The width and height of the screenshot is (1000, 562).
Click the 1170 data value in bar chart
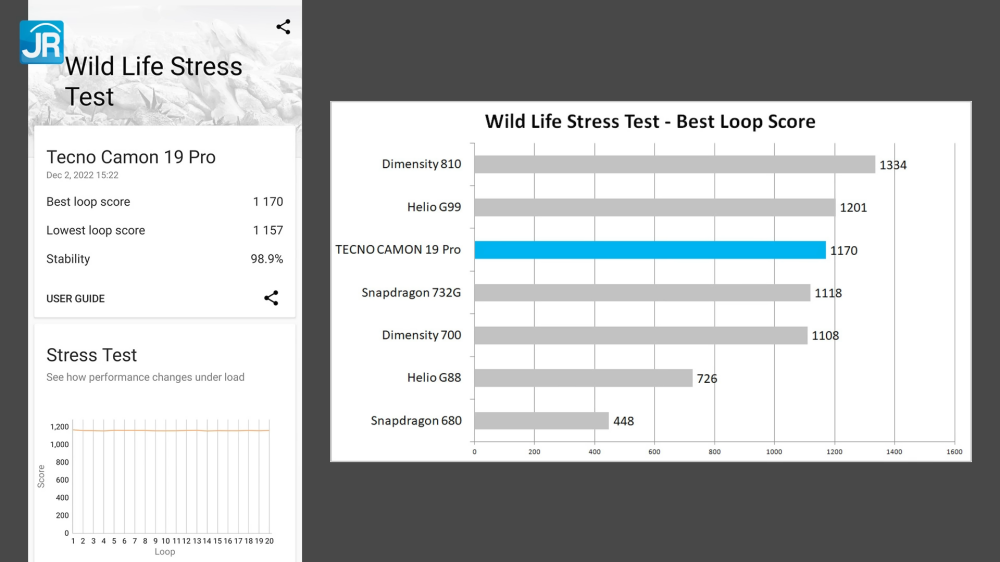[x=844, y=250]
